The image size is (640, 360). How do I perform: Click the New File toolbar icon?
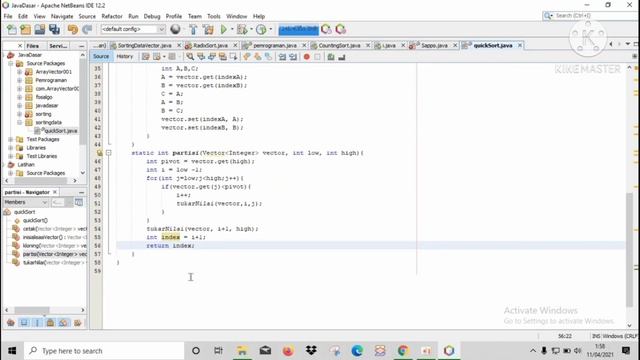pos(12,29)
